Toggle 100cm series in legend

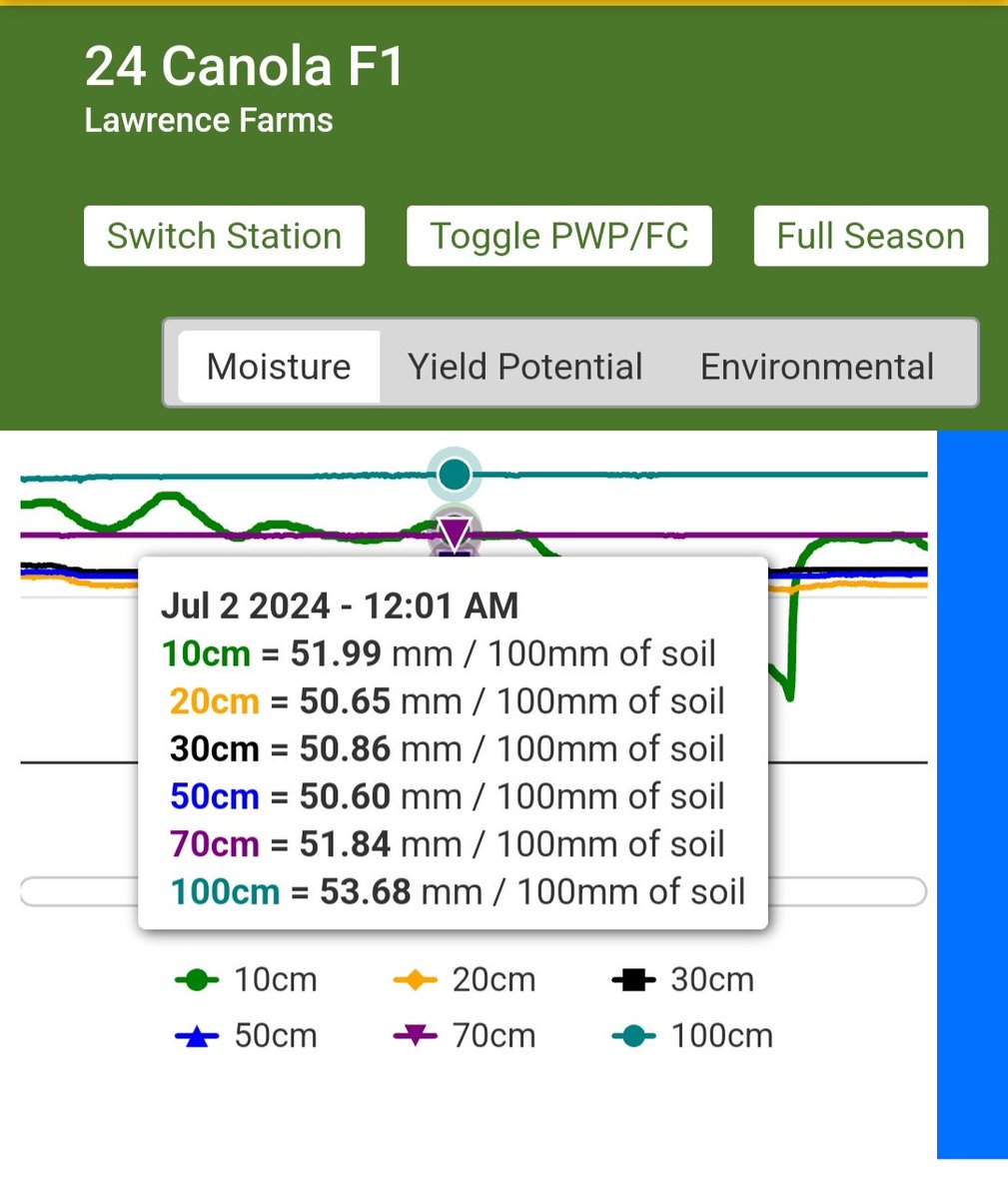[x=692, y=1036]
